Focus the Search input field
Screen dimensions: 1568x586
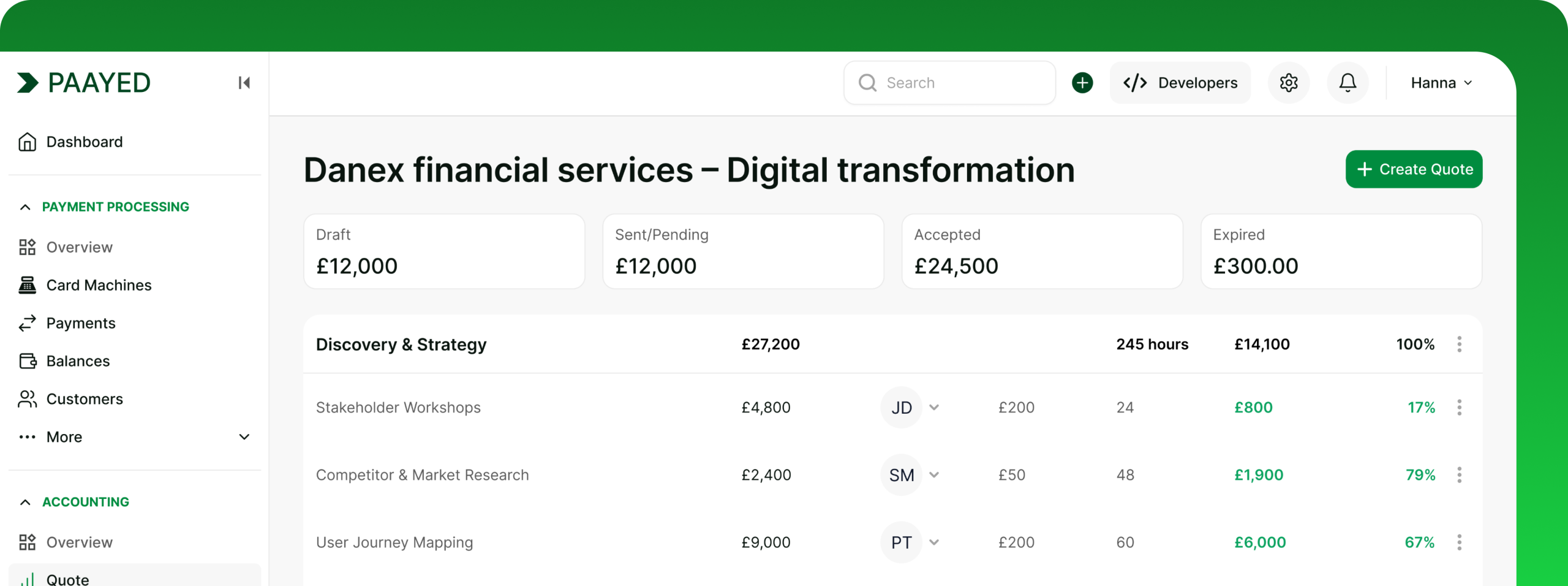[949, 83]
